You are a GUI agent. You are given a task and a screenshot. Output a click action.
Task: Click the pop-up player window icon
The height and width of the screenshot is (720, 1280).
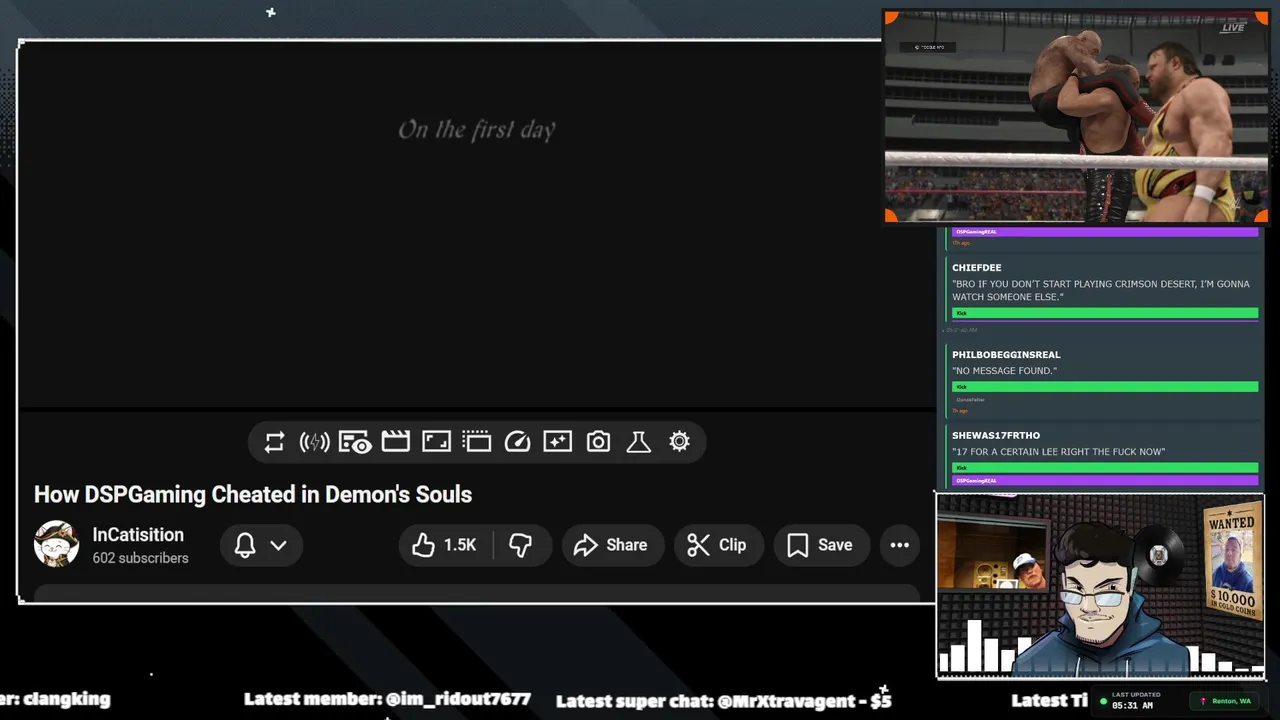pyautogui.click(x=477, y=442)
